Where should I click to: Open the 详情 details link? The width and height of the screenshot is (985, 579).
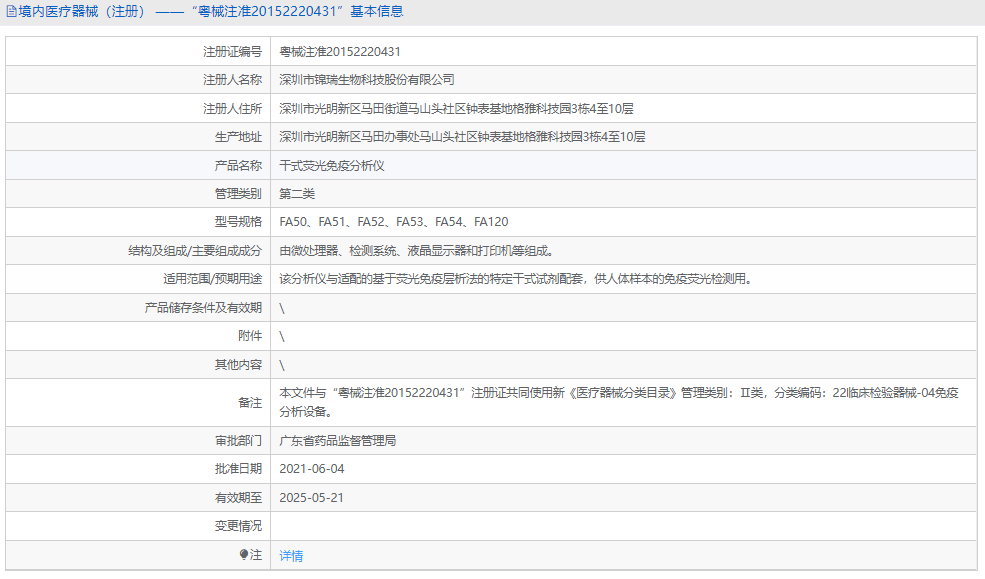[x=289, y=555]
